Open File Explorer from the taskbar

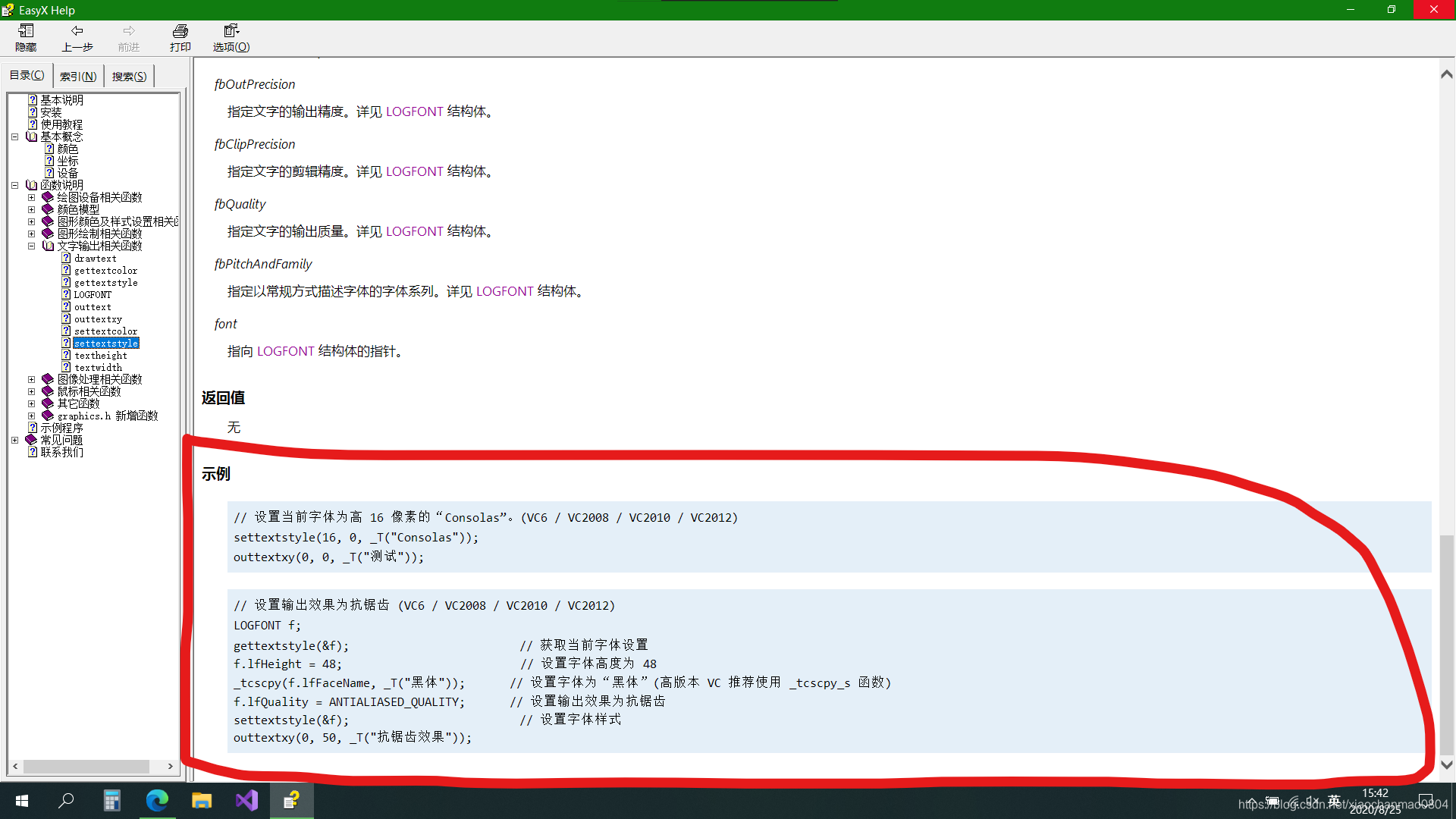(x=202, y=800)
